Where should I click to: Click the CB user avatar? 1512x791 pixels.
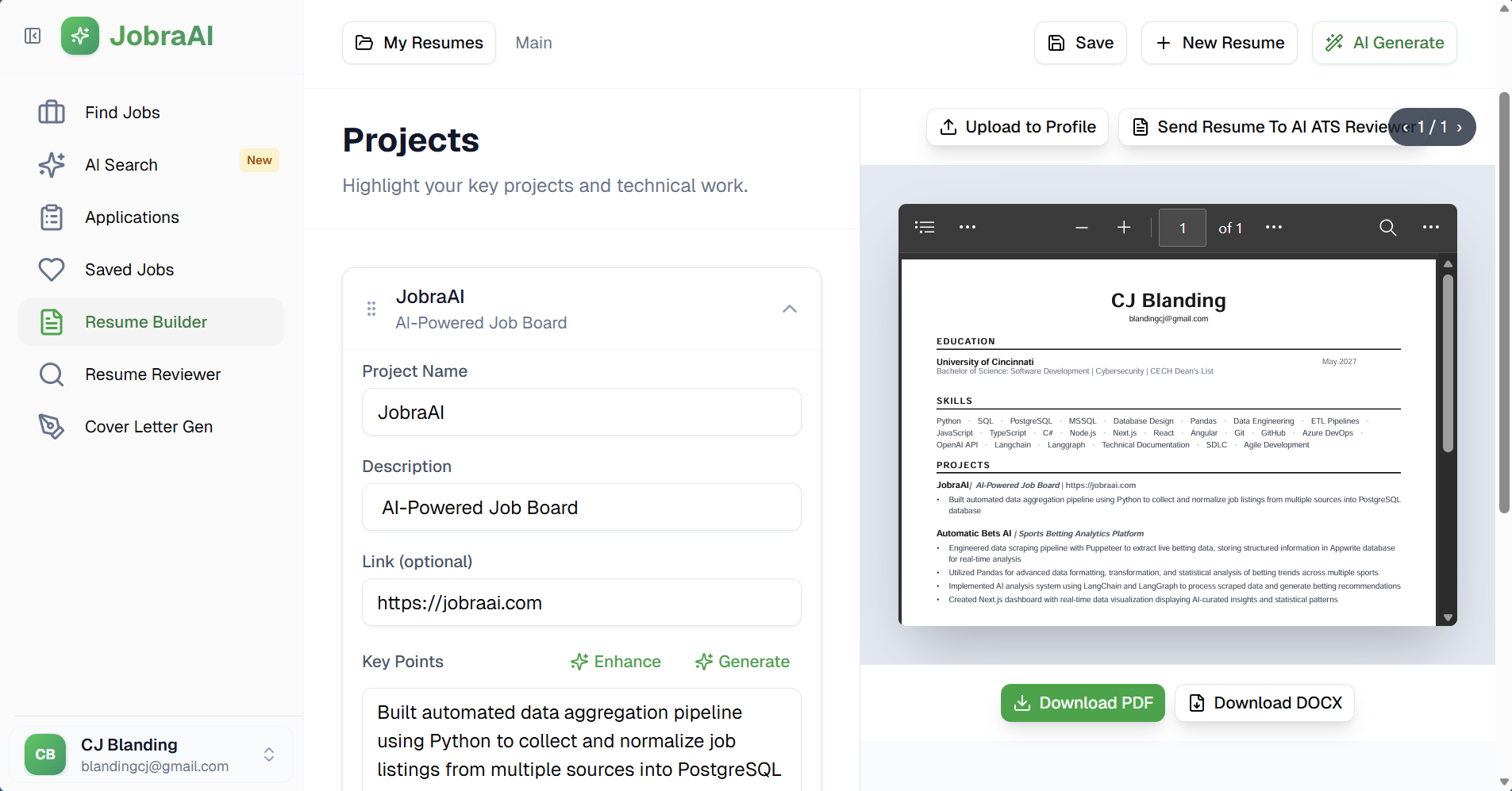[45, 754]
